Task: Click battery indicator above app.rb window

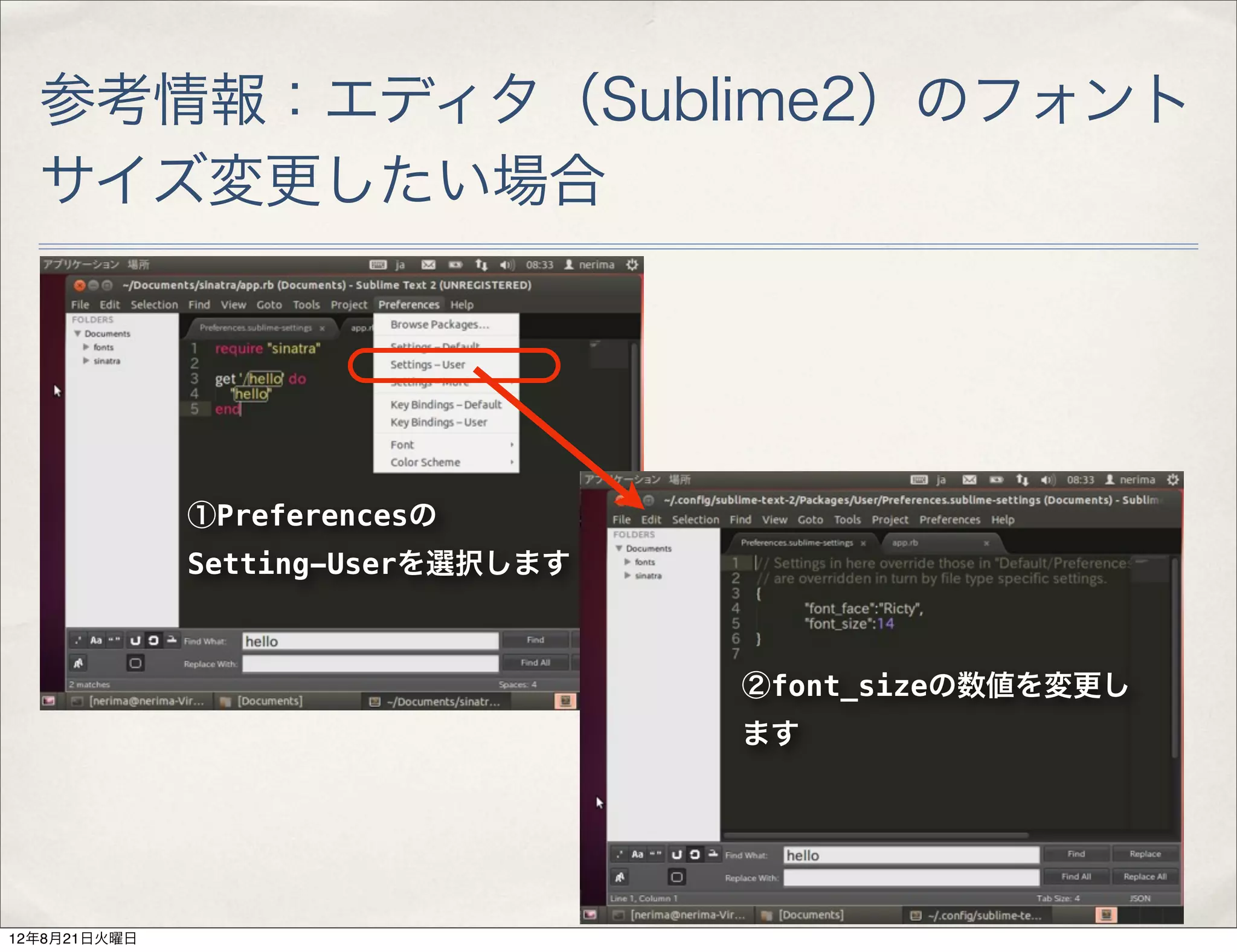Action: pos(455,265)
